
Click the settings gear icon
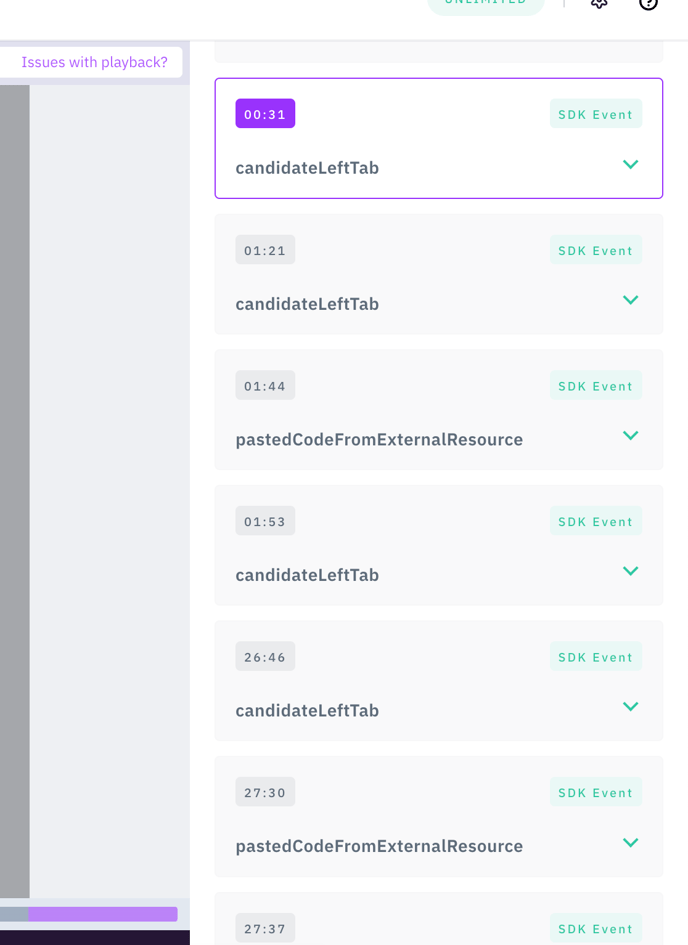tap(599, 3)
